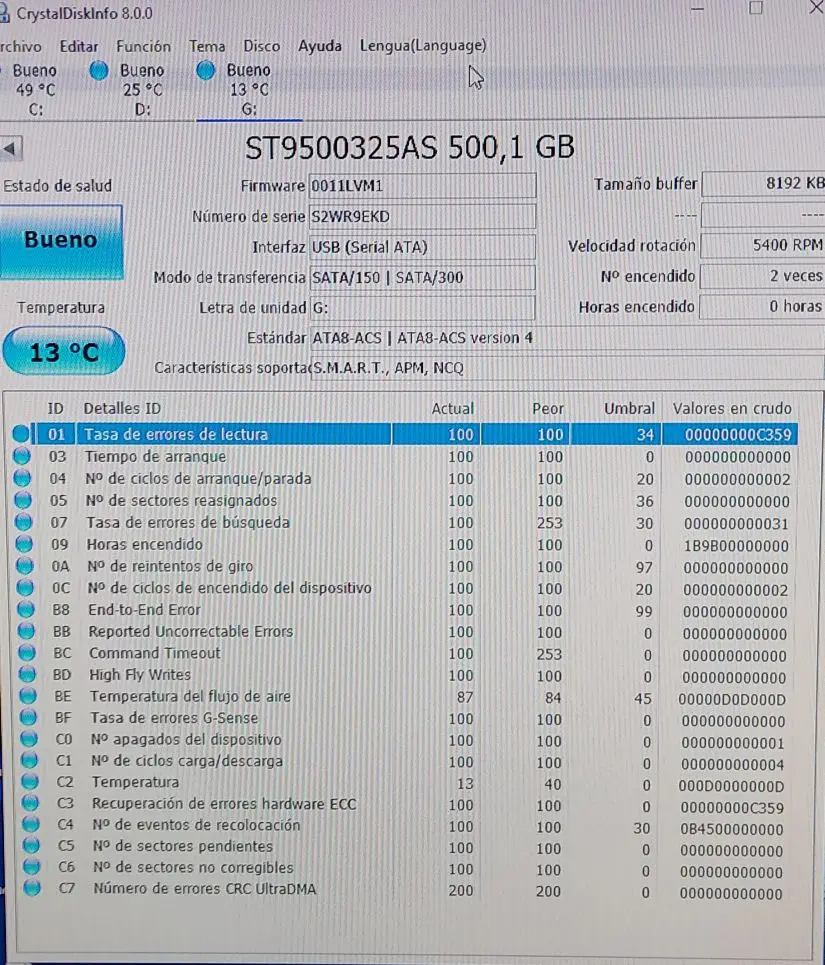
Task: Click status icon for Reported Uncorrectable Errors
Action: 26,631
